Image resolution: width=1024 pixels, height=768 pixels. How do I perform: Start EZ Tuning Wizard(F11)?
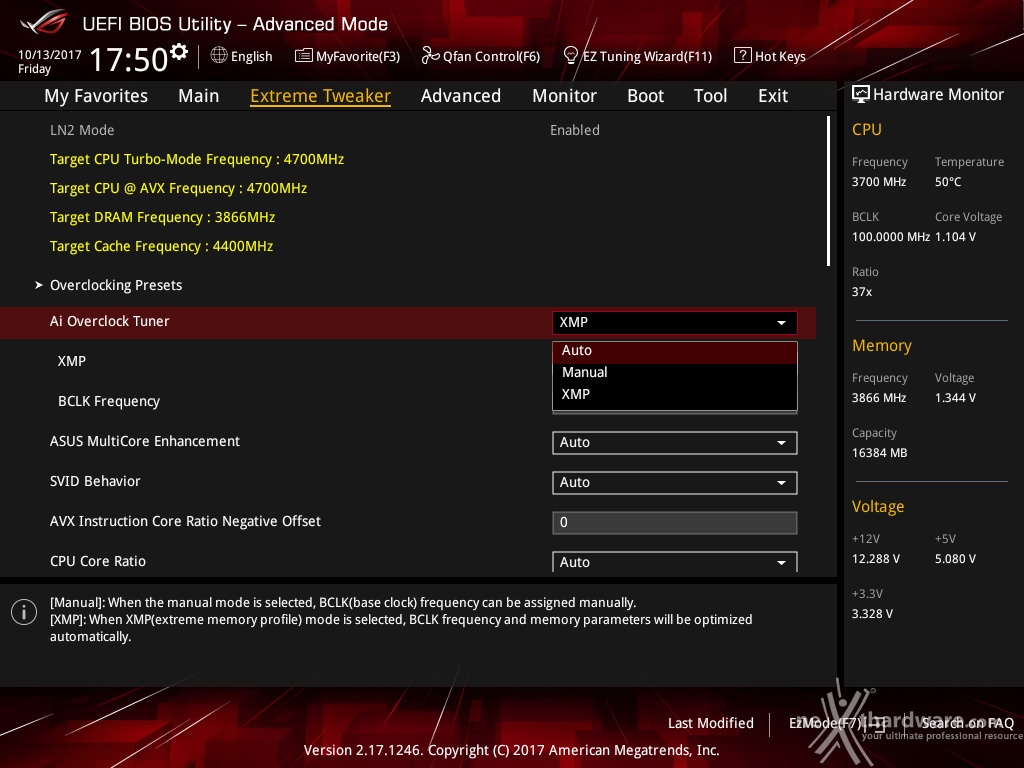[x=647, y=57]
